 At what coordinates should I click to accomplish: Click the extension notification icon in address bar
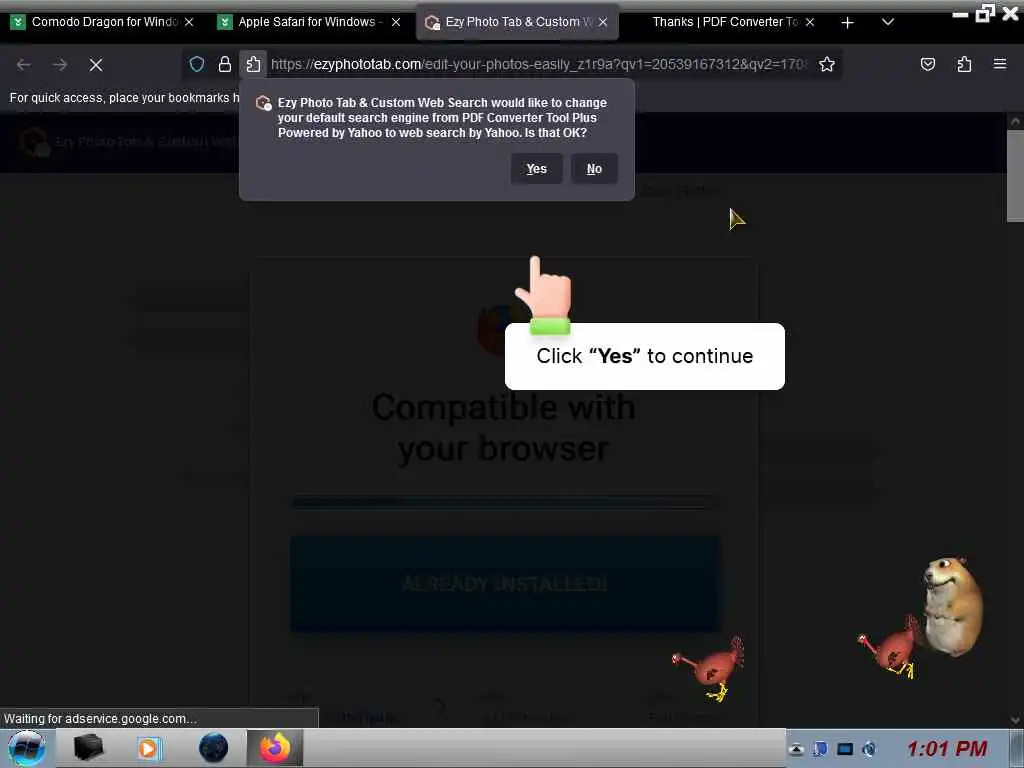coord(253,64)
